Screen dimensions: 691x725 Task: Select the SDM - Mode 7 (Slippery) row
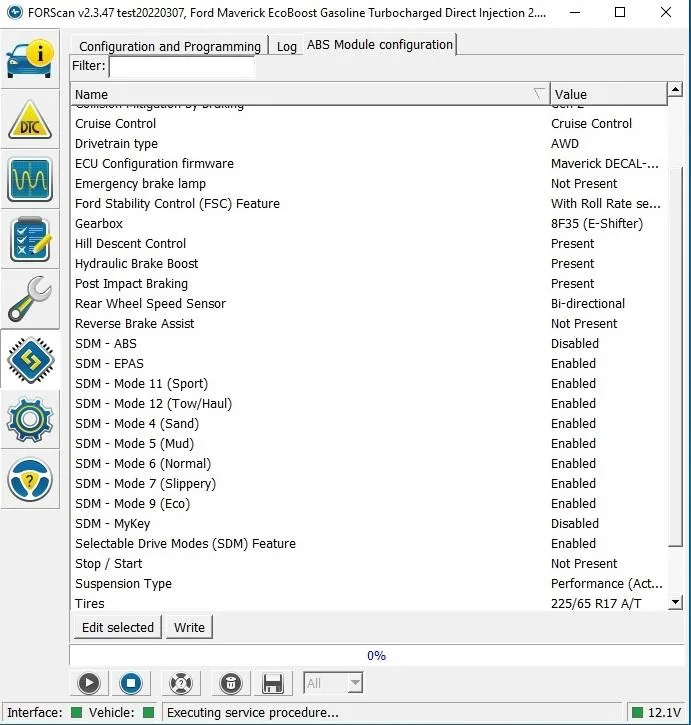coord(369,483)
